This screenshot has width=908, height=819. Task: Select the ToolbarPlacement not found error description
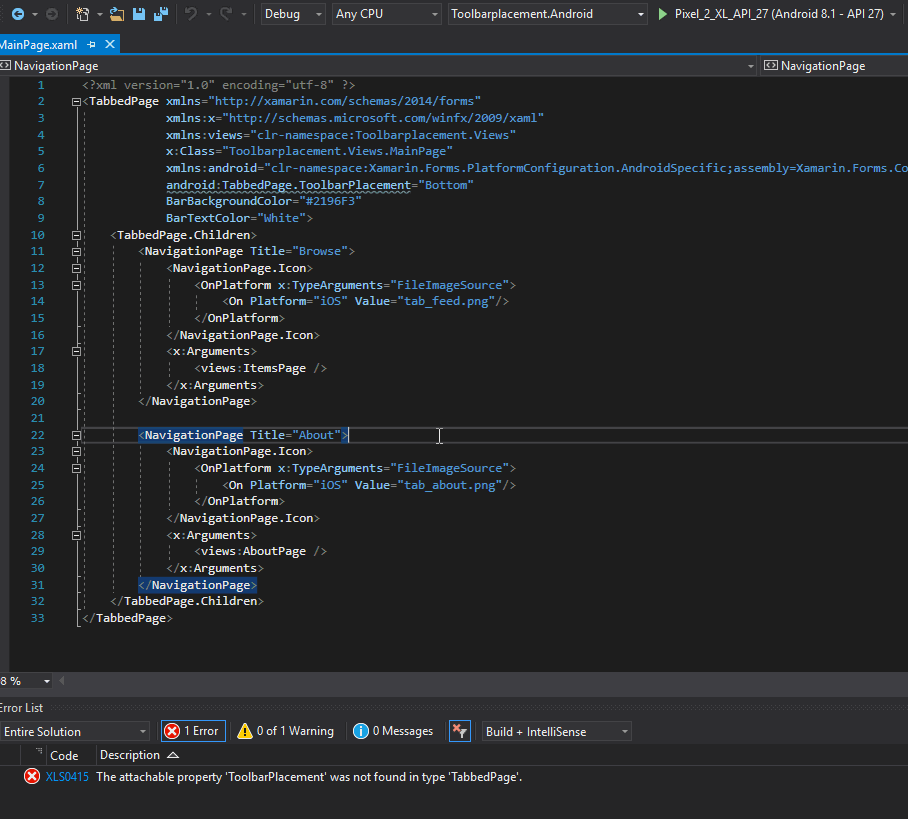(x=309, y=777)
